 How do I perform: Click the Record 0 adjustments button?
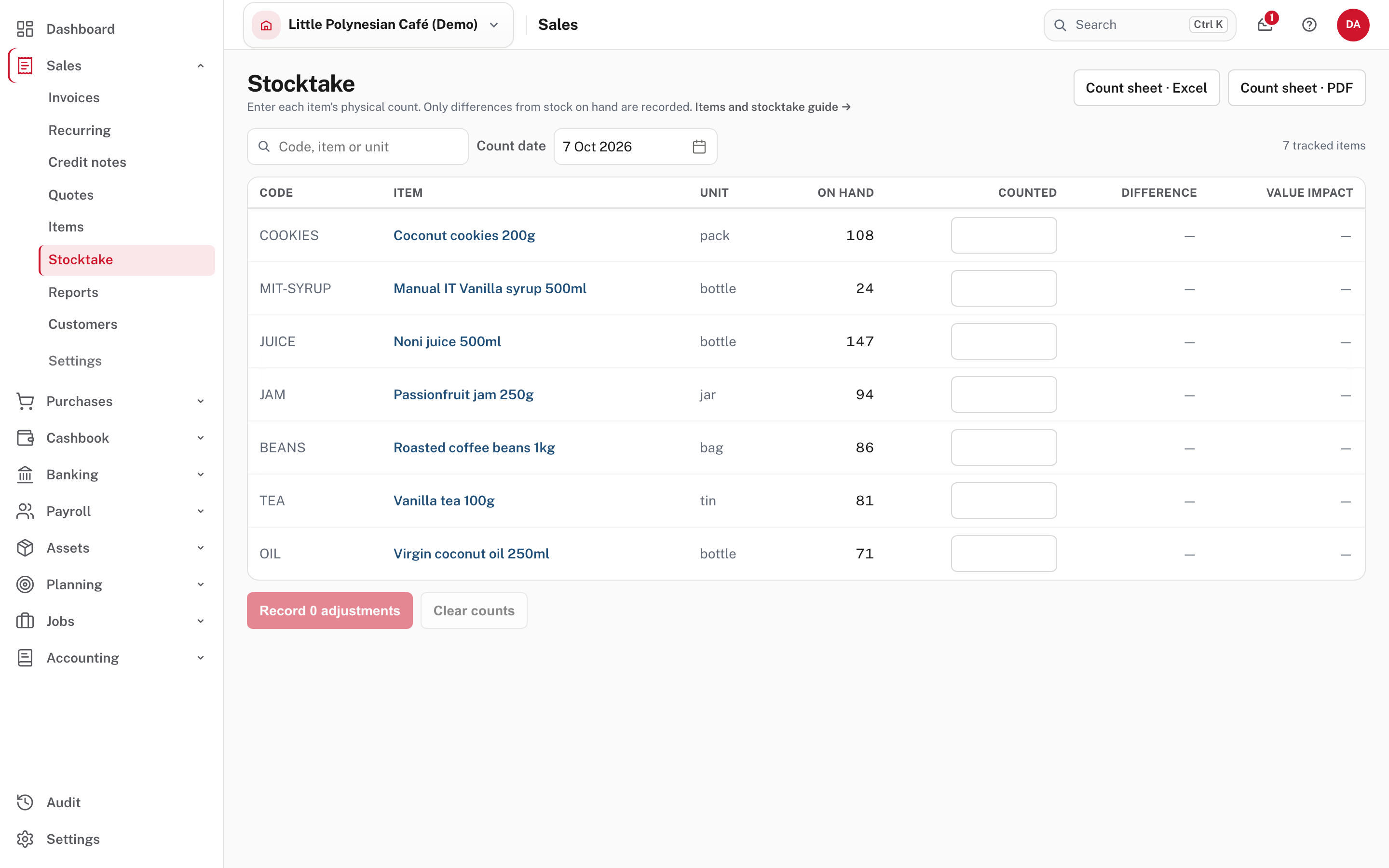point(329,611)
